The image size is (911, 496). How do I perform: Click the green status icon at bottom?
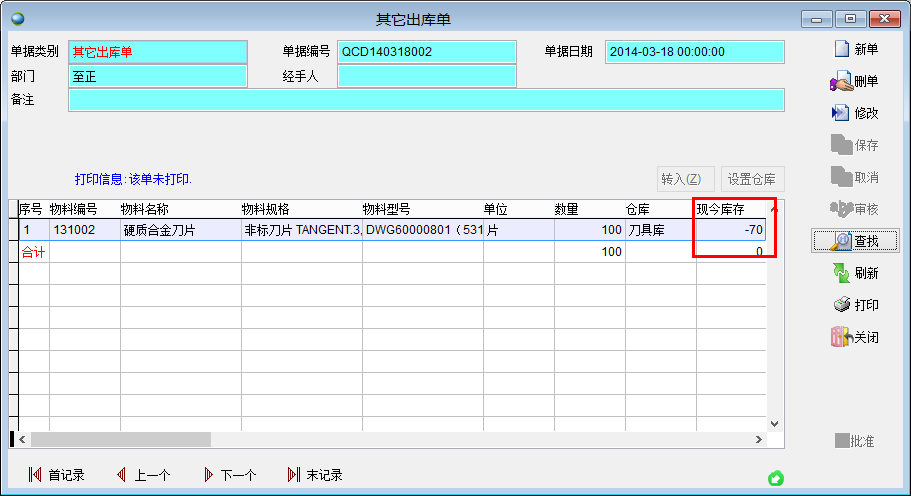click(774, 478)
